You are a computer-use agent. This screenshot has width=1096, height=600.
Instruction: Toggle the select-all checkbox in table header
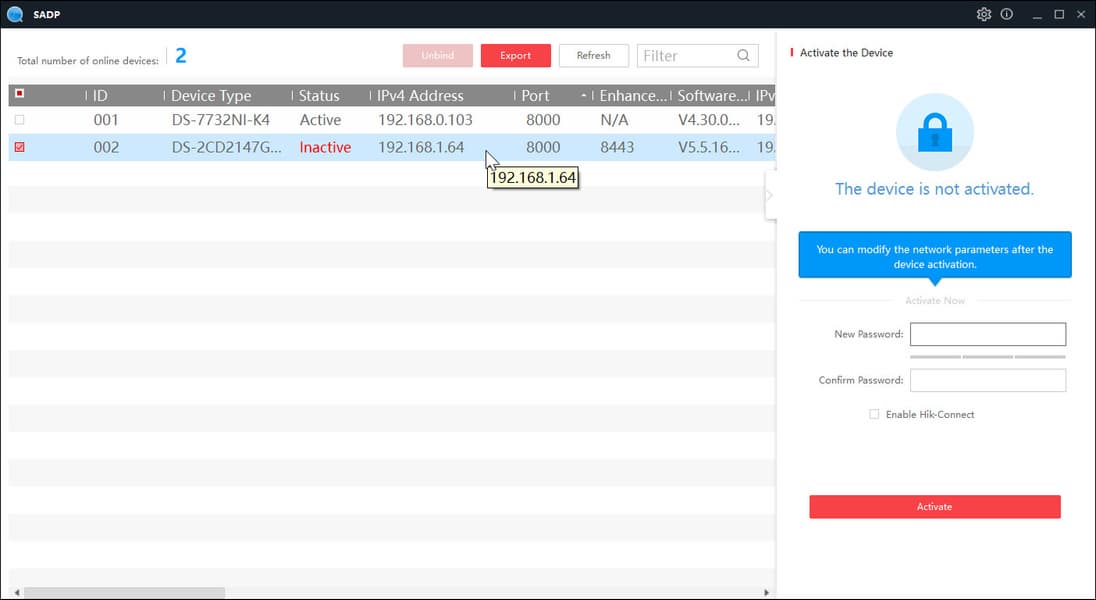(x=20, y=94)
